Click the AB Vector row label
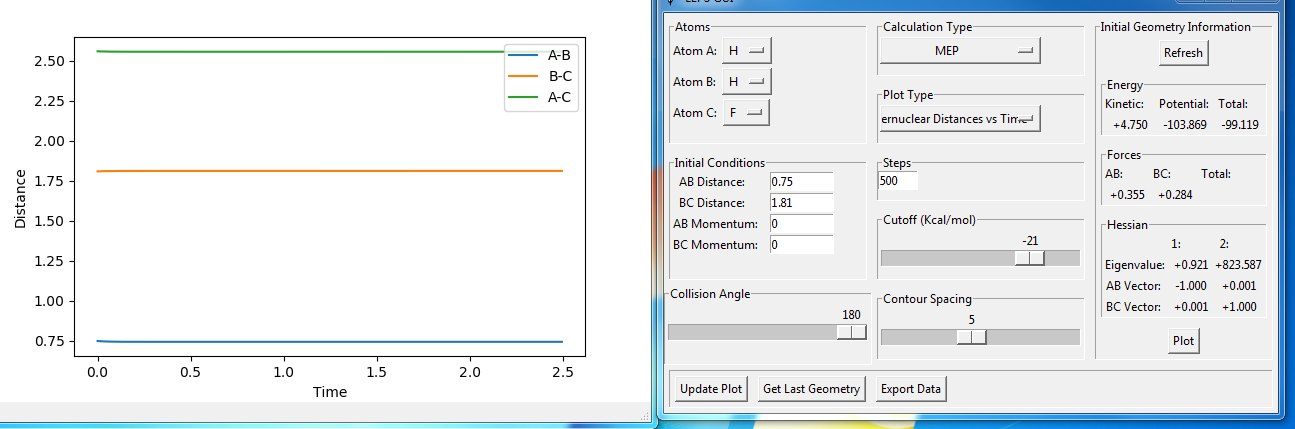The image size is (1295, 429). tap(1134, 286)
